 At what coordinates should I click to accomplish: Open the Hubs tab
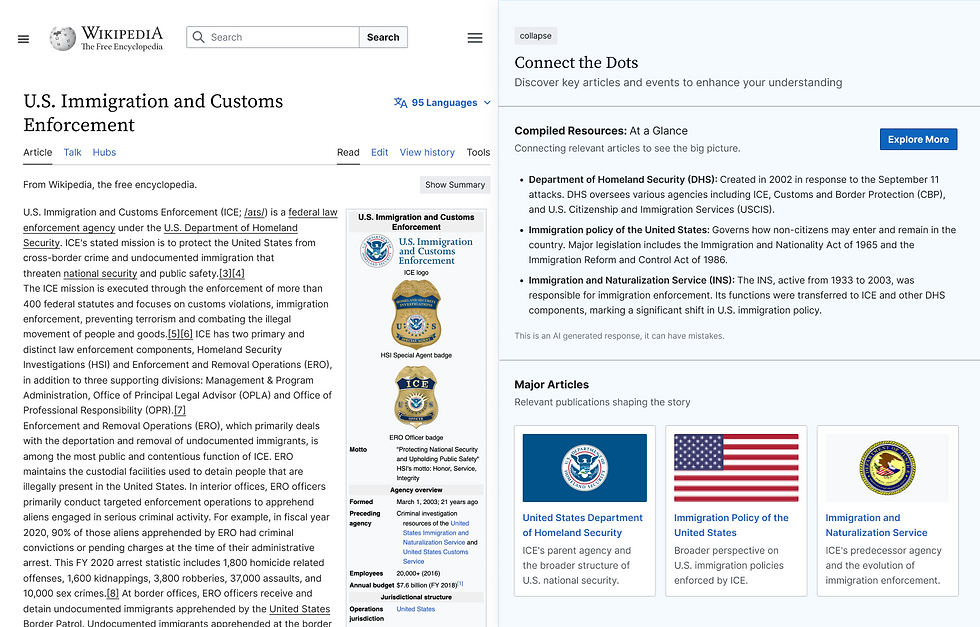(104, 152)
